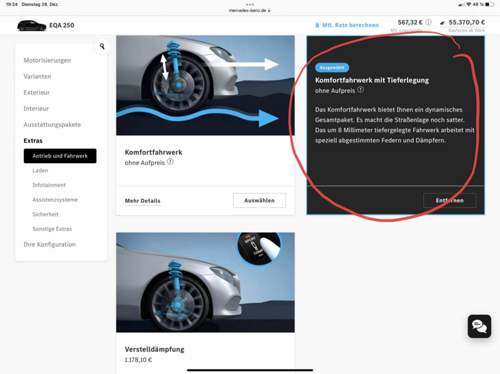
Task: Click the icon before 55.370,70 € price
Action: 442,23
